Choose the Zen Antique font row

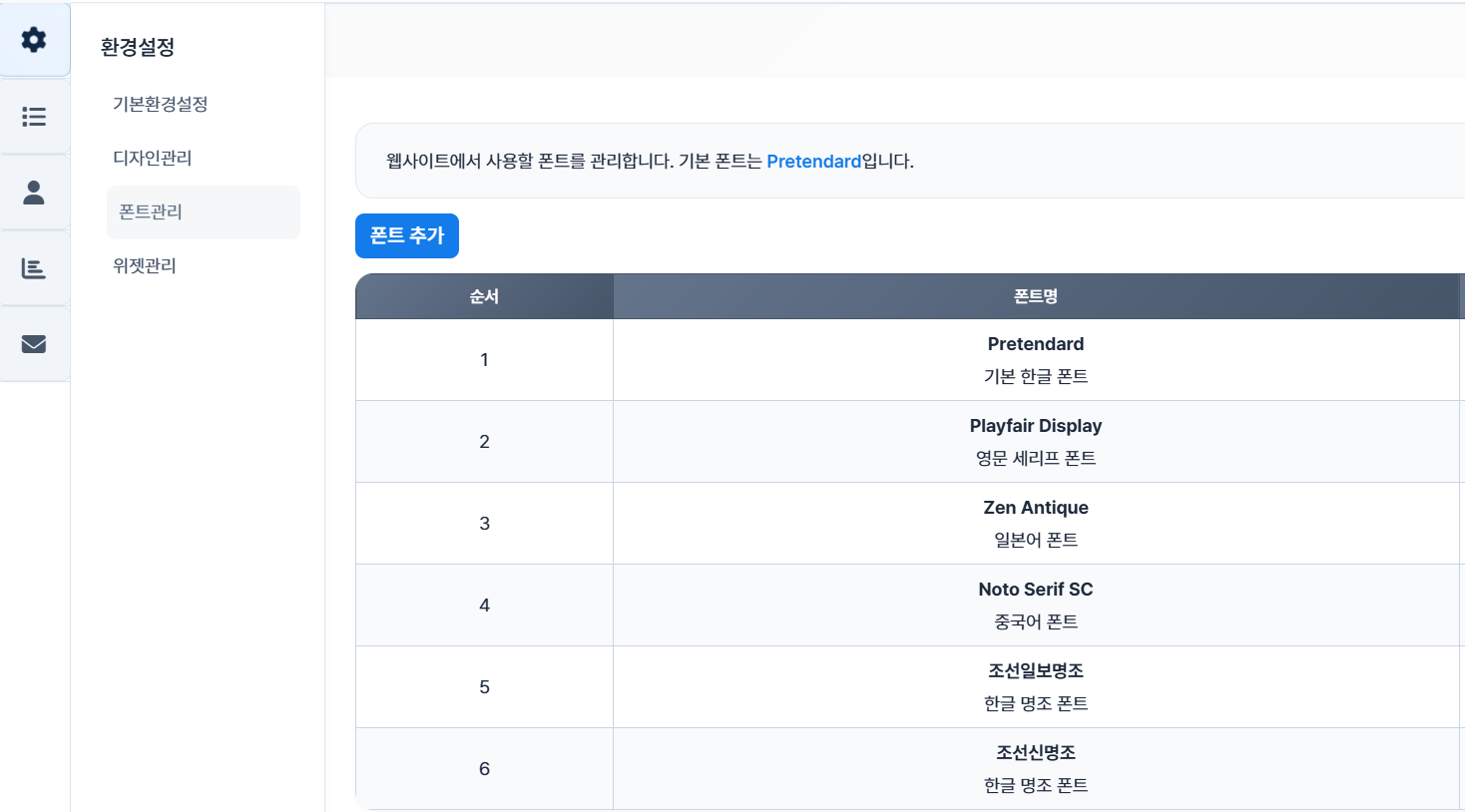click(x=910, y=524)
